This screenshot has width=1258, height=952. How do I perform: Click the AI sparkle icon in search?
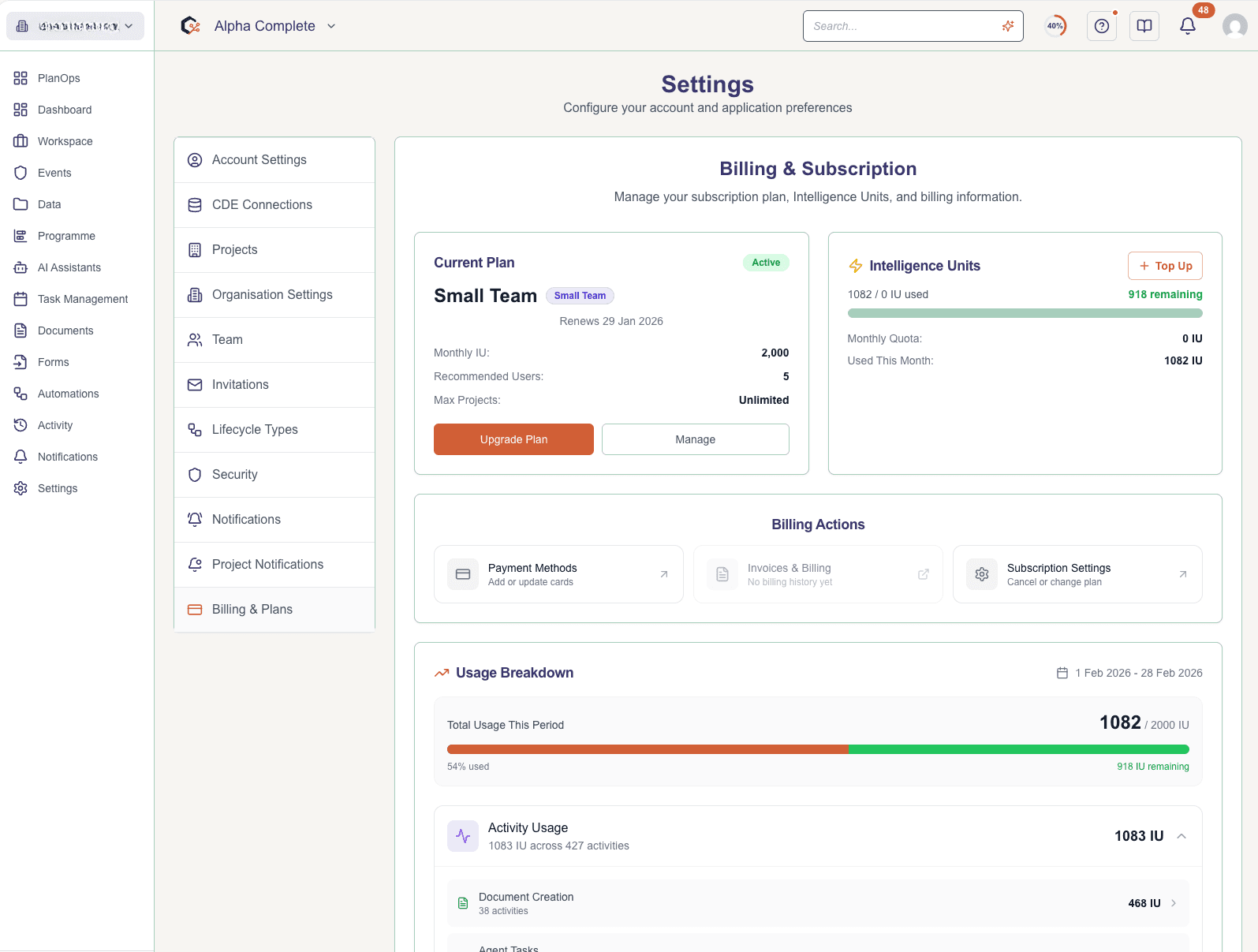(1007, 26)
